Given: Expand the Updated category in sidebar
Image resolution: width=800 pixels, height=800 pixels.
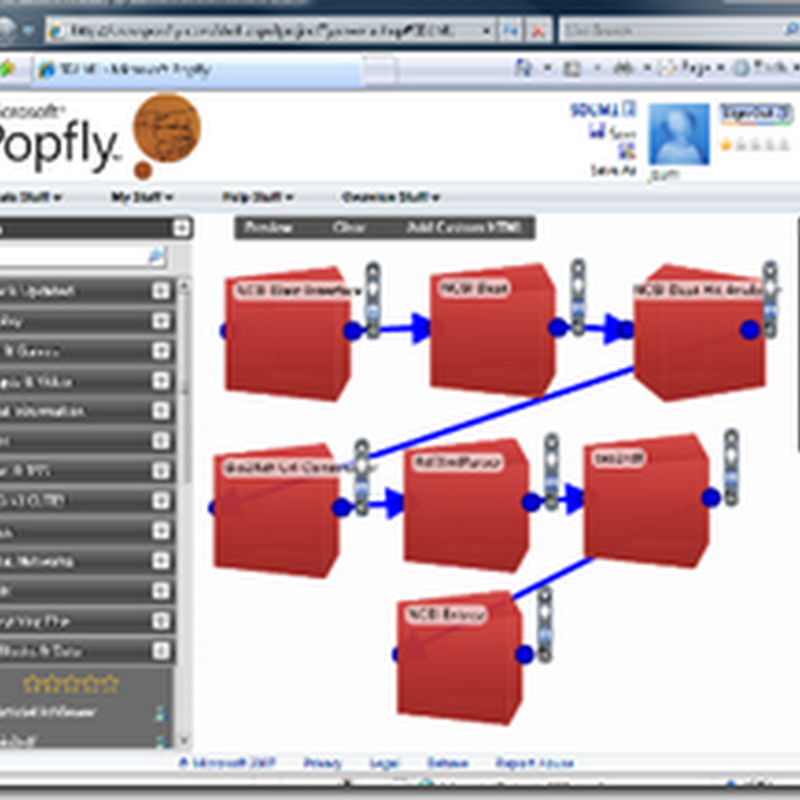Looking at the screenshot, I should point(161,291).
